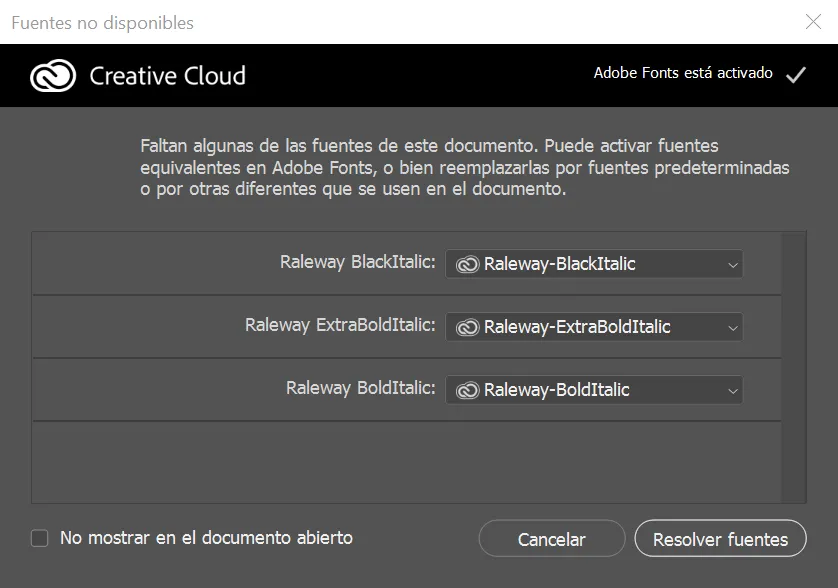Open the Raleway-ExtraBoldItalic replacement dropdown
This screenshot has width=838, height=588.
594,327
